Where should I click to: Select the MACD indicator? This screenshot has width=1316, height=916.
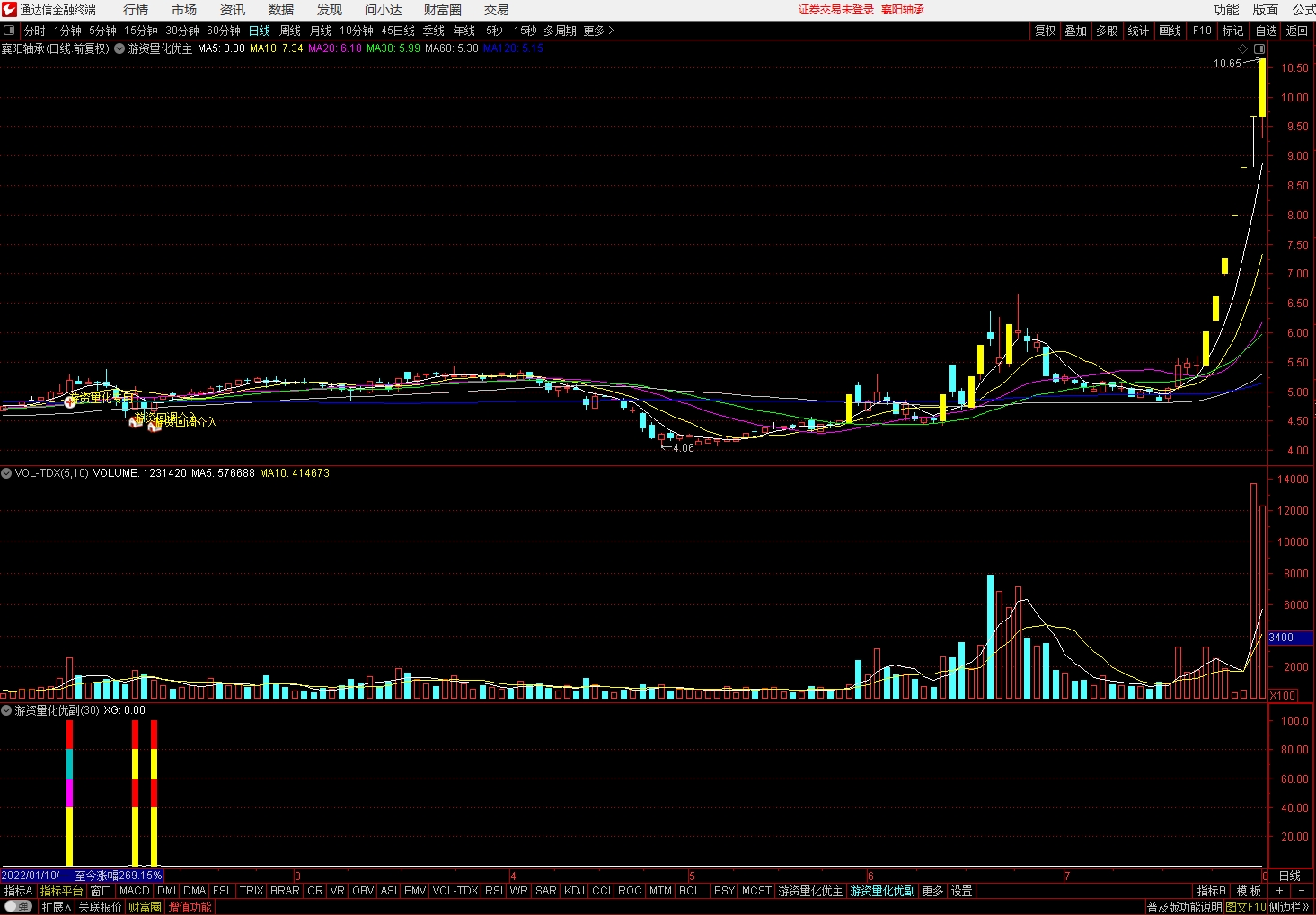point(135,891)
